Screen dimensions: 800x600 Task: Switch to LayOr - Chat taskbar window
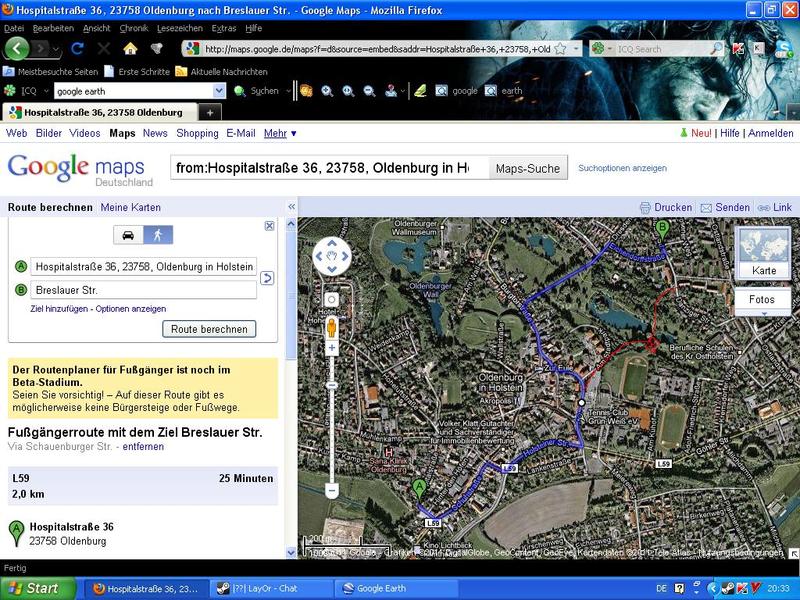point(271,588)
